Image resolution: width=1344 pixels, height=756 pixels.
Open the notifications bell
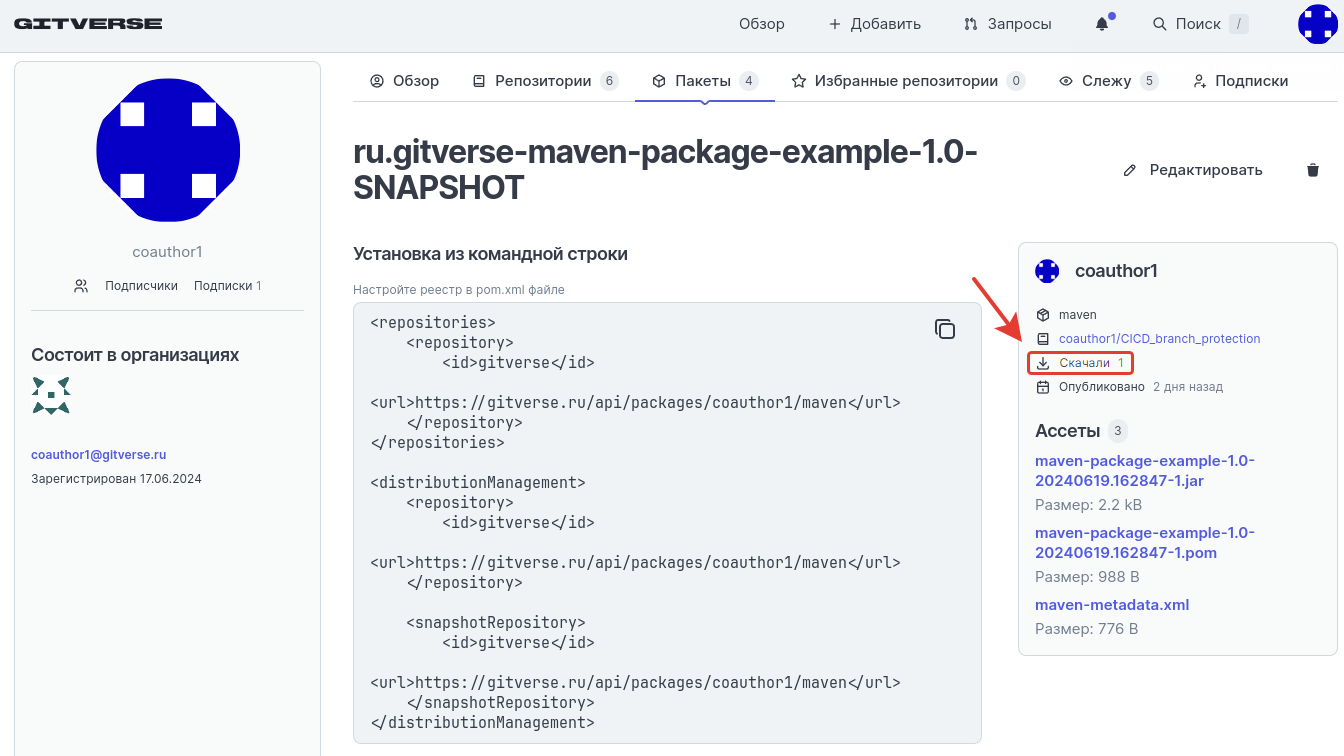pyautogui.click(x=1102, y=24)
